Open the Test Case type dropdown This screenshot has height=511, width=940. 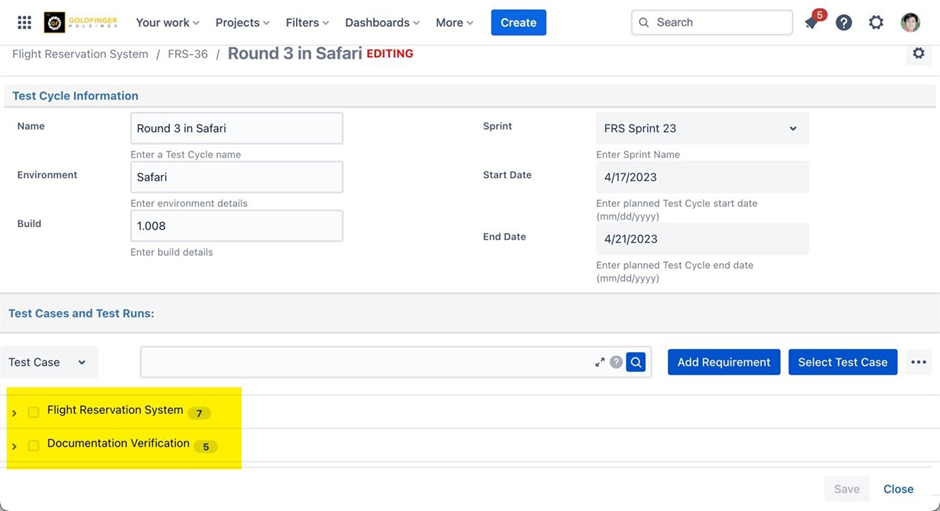click(48, 362)
